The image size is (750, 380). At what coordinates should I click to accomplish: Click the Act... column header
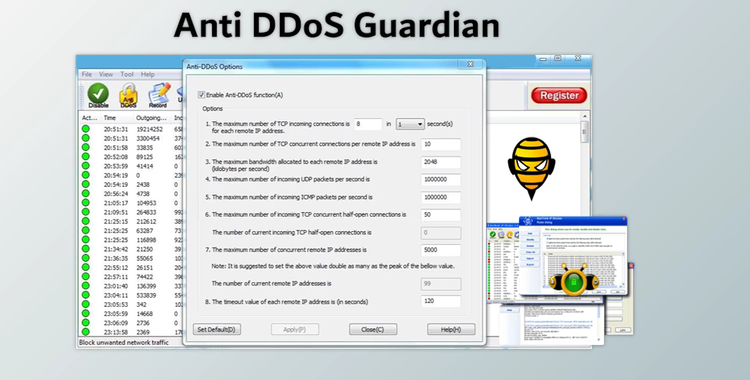click(x=89, y=118)
